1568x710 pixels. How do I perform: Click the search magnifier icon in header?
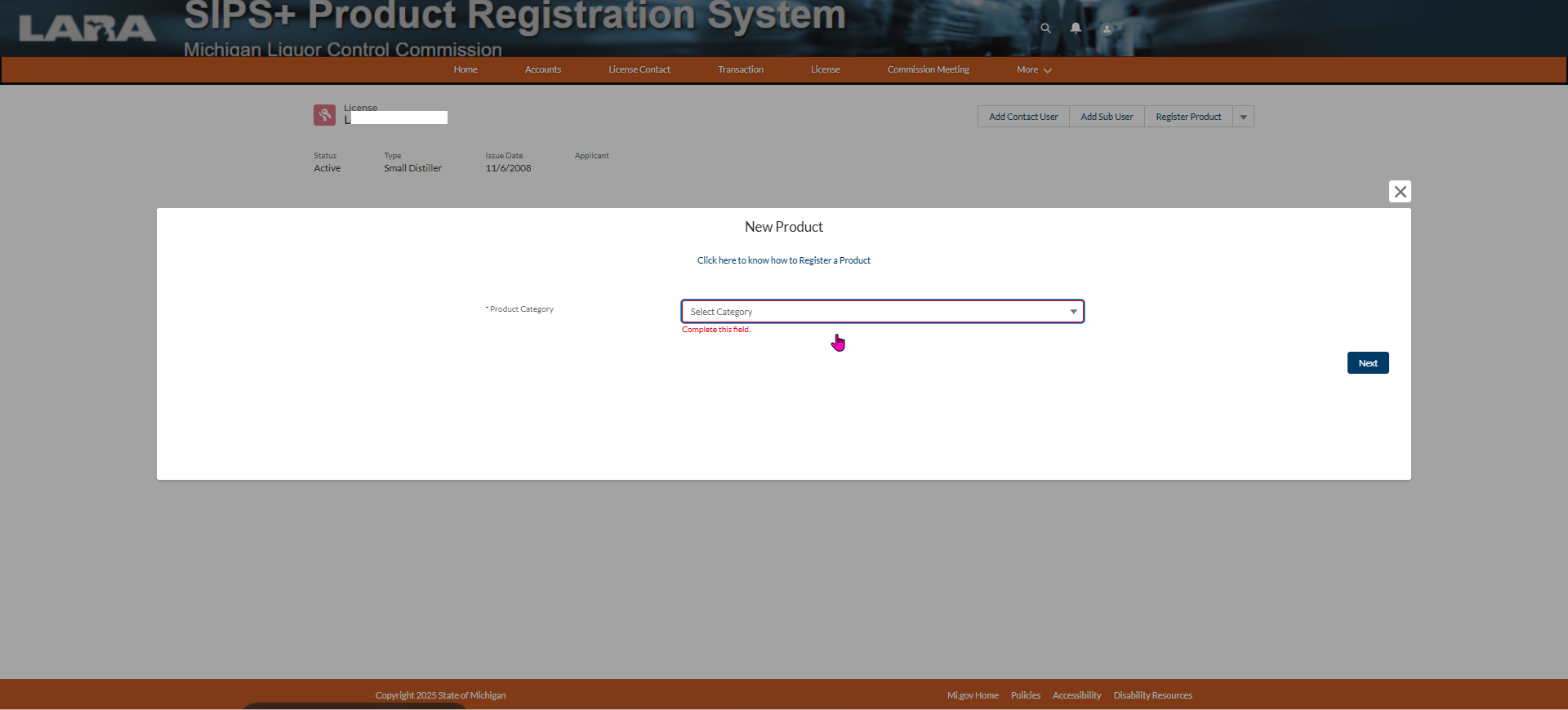pyautogui.click(x=1045, y=28)
